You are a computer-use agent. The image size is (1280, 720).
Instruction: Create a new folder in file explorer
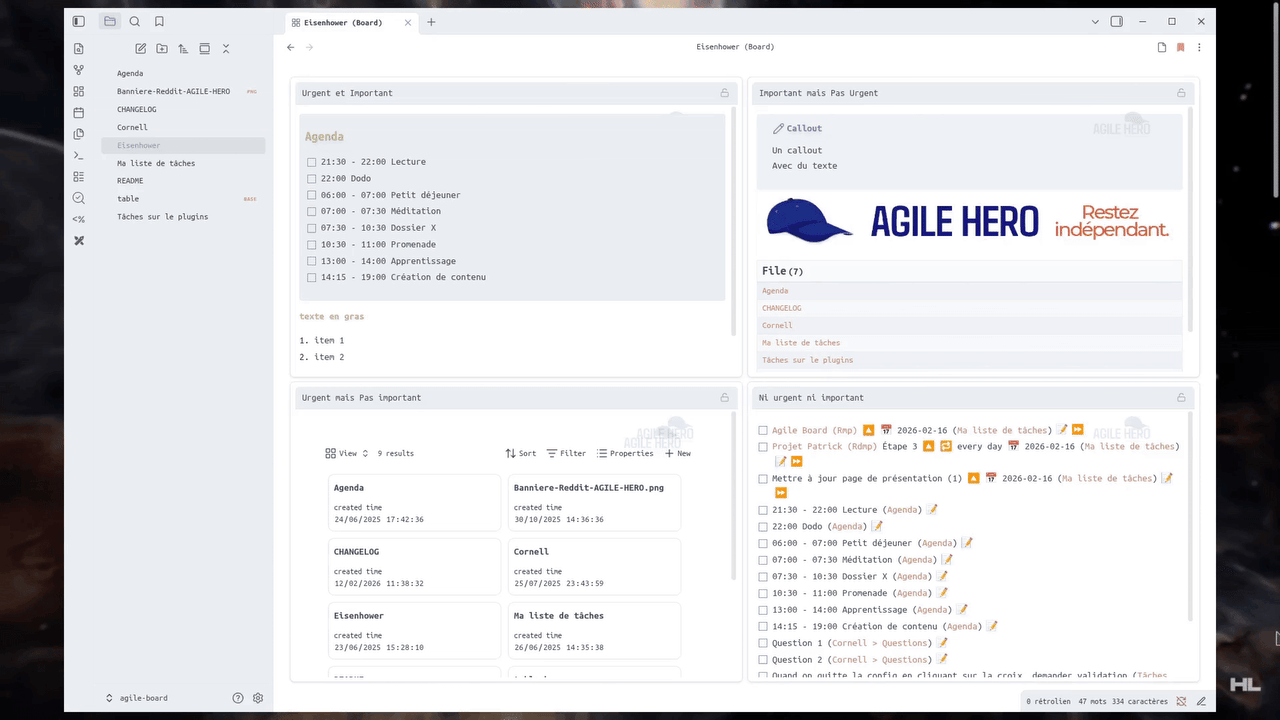click(162, 48)
